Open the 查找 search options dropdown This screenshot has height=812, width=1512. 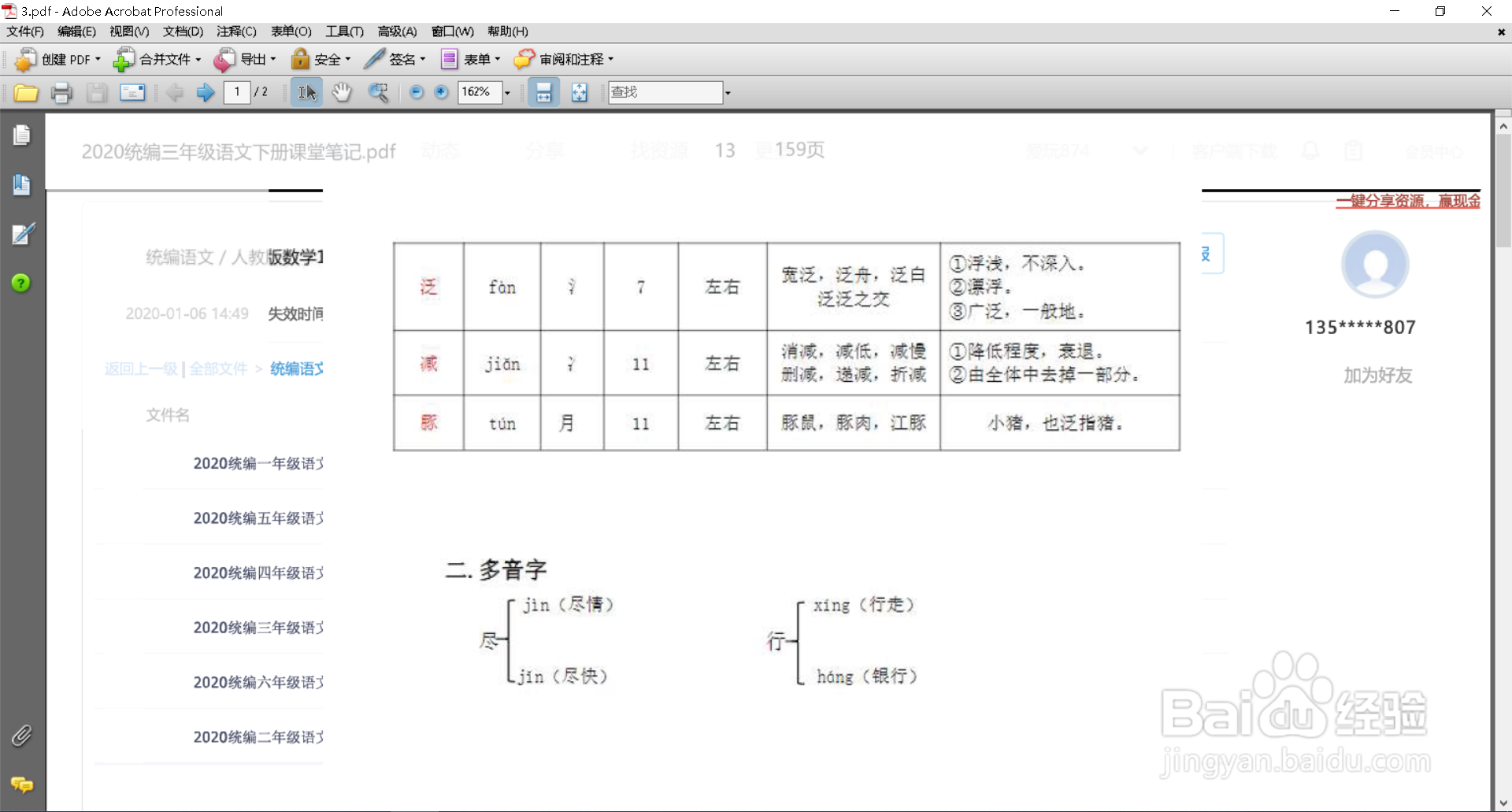click(726, 92)
